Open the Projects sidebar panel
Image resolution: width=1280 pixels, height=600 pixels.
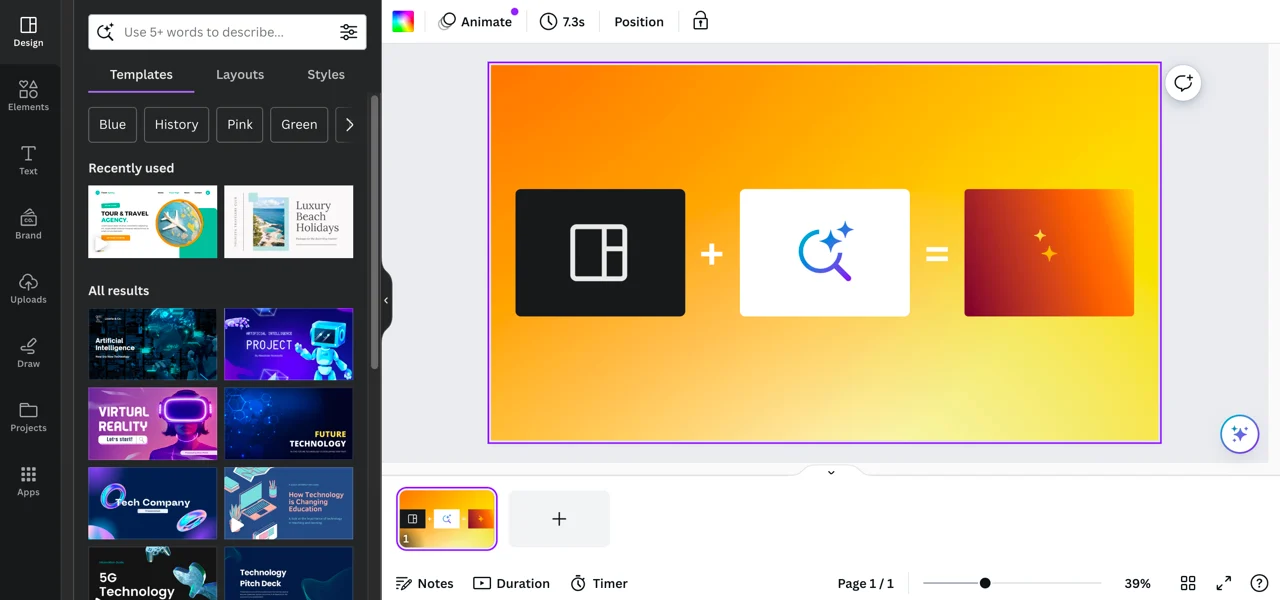(28, 416)
